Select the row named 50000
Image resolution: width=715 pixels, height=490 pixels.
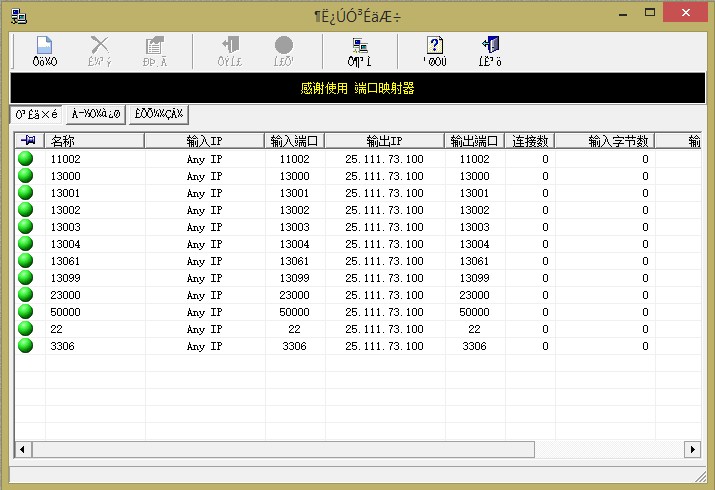coord(358,312)
